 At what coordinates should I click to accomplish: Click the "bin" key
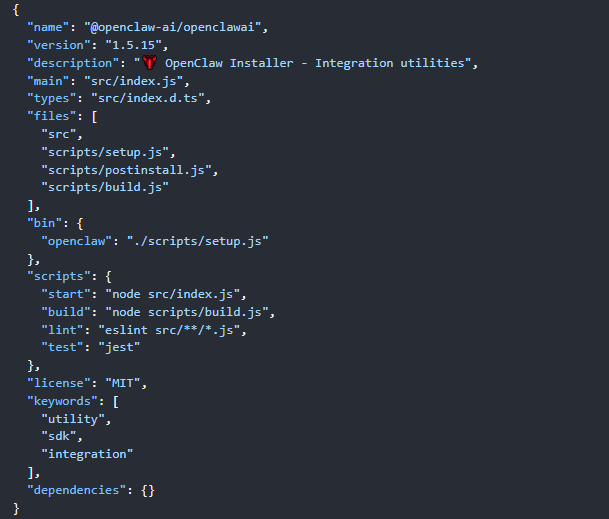pos(44,222)
